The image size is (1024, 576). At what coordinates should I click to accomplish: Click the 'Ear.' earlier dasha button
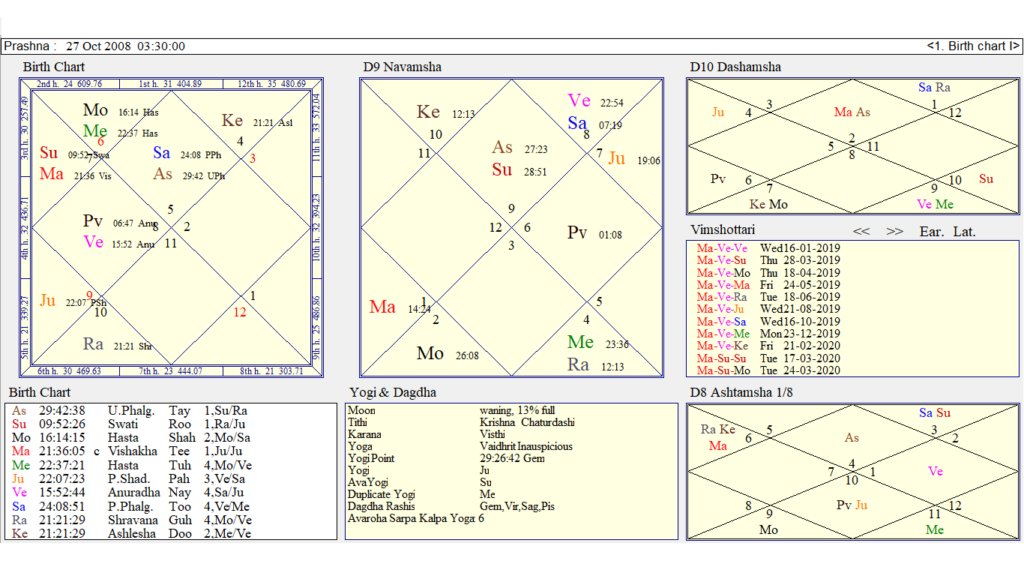[931, 231]
